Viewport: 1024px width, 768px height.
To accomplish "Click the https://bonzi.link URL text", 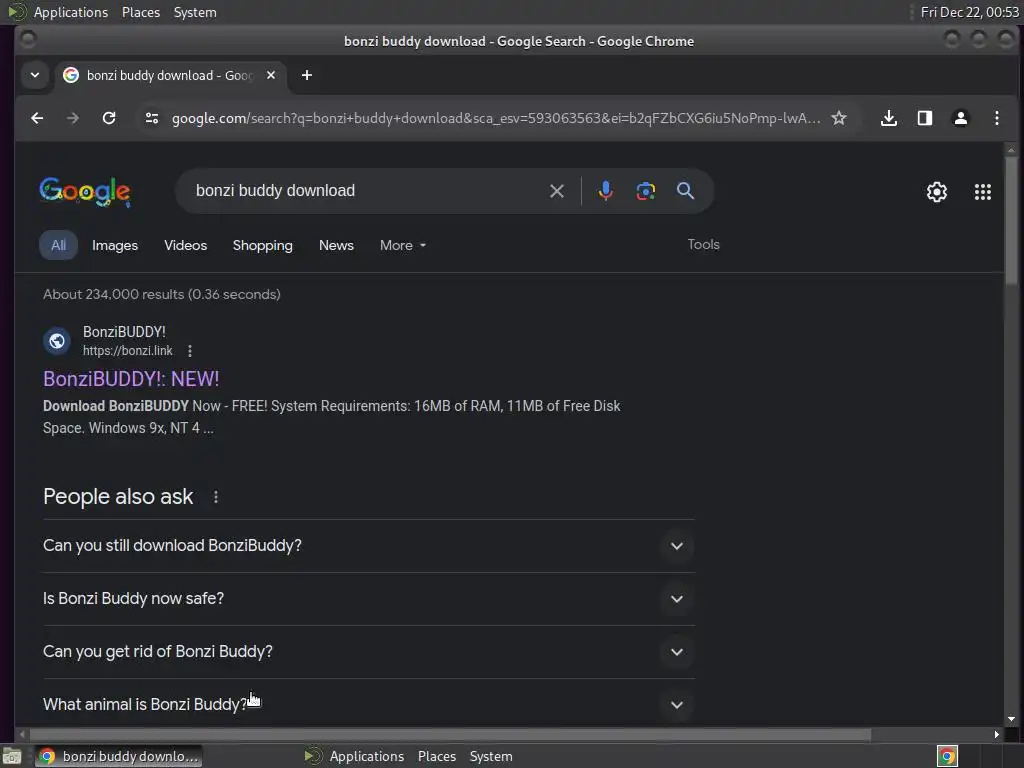I will pyautogui.click(x=127, y=351).
